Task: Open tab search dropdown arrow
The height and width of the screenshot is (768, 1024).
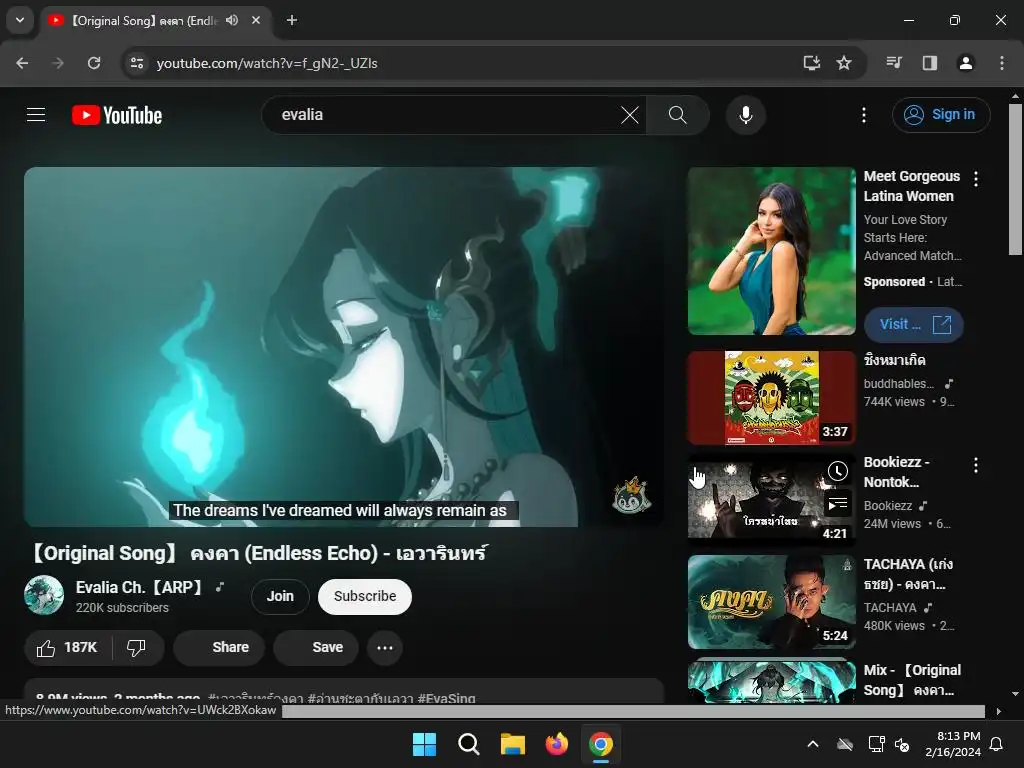Action: (x=20, y=20)
